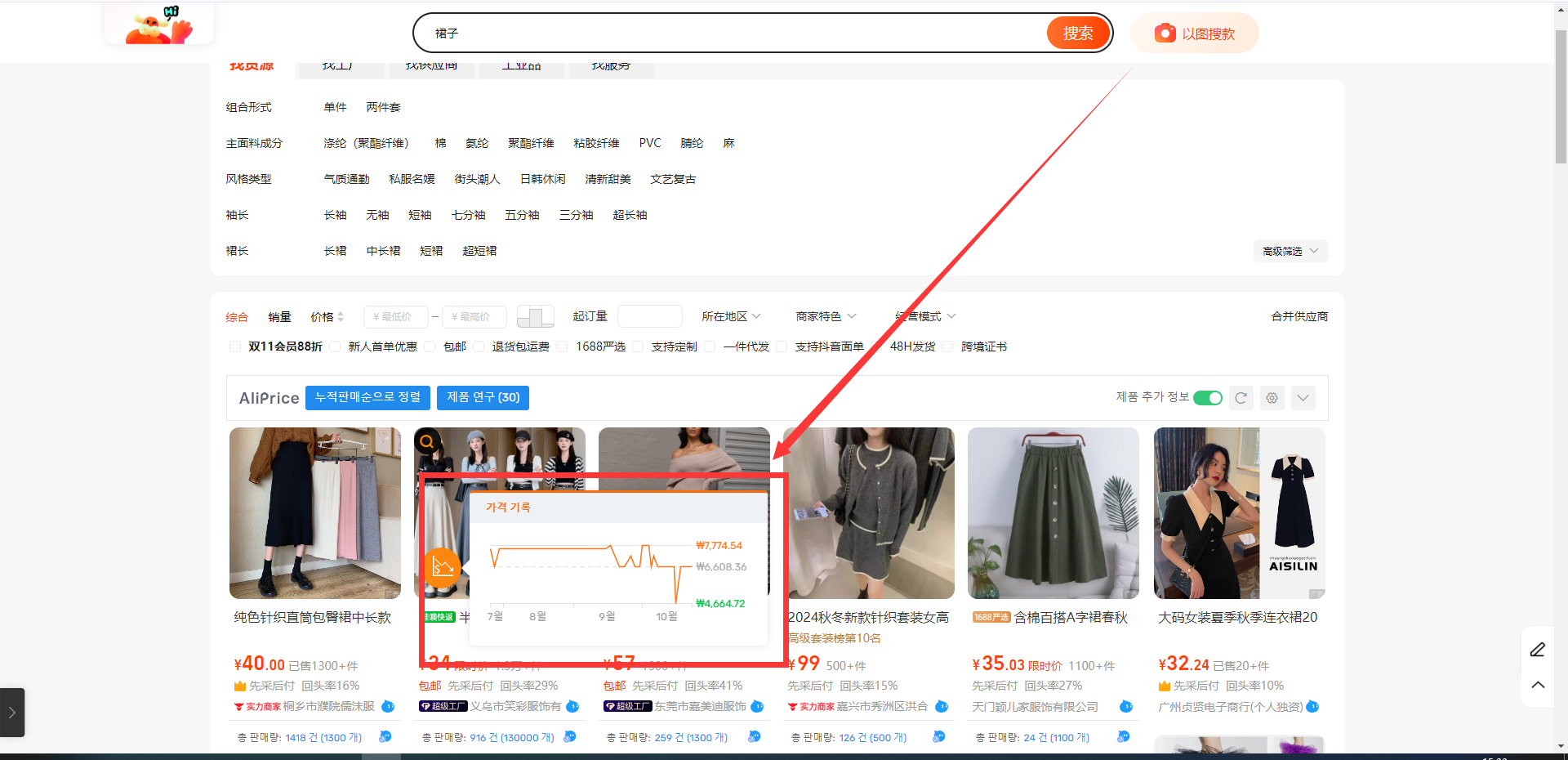Click the 1688 mascot logo
This screenshot has width=1568, height=760.
tap(159, 24)
